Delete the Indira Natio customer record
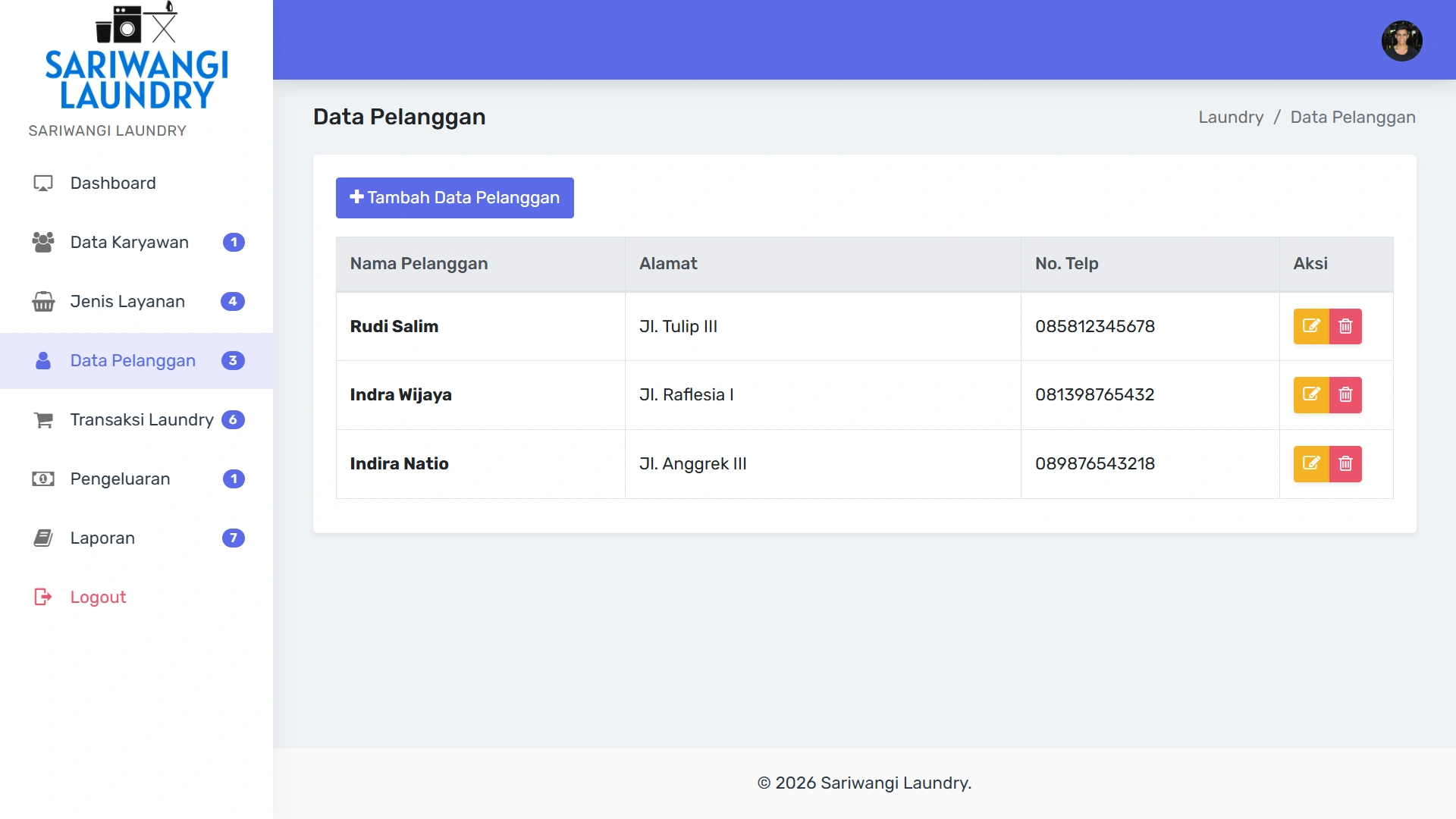The width and height of the screenshot is (1456, 819). click(x=1345, y=464)
